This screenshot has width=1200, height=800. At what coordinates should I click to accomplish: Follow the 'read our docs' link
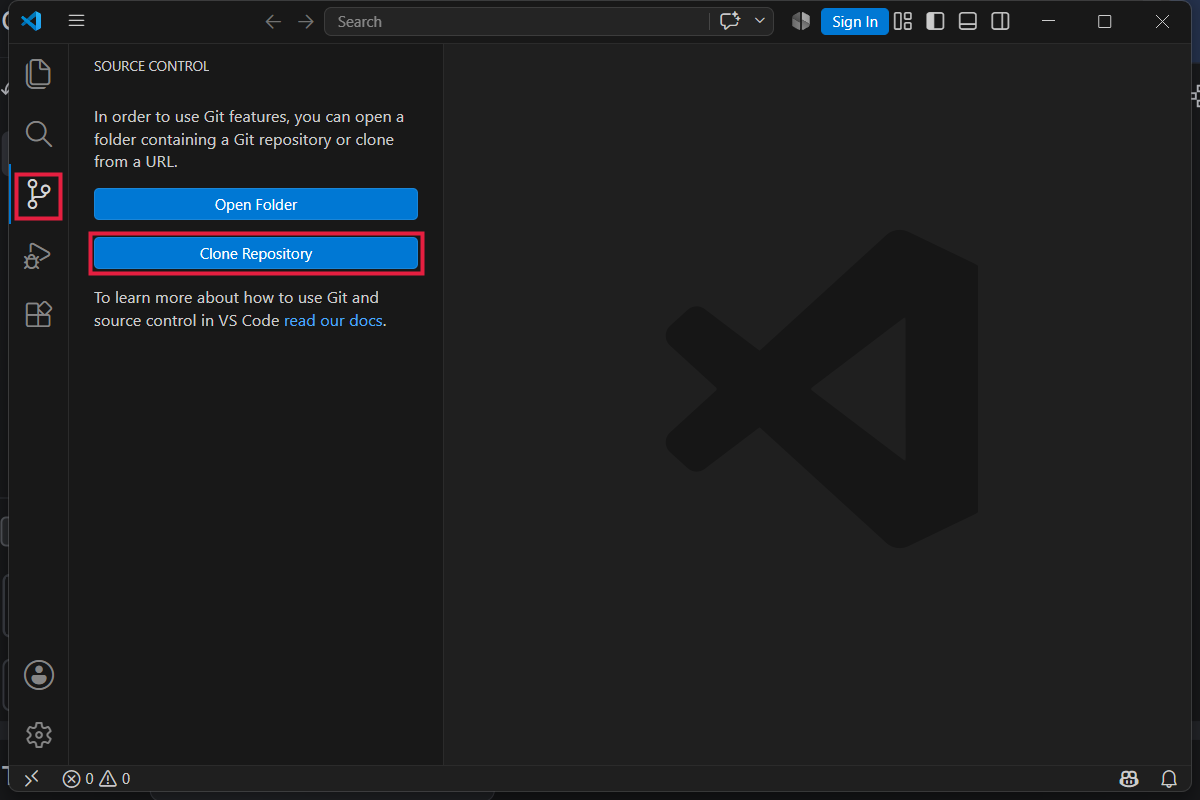click(x=333, y=320)
